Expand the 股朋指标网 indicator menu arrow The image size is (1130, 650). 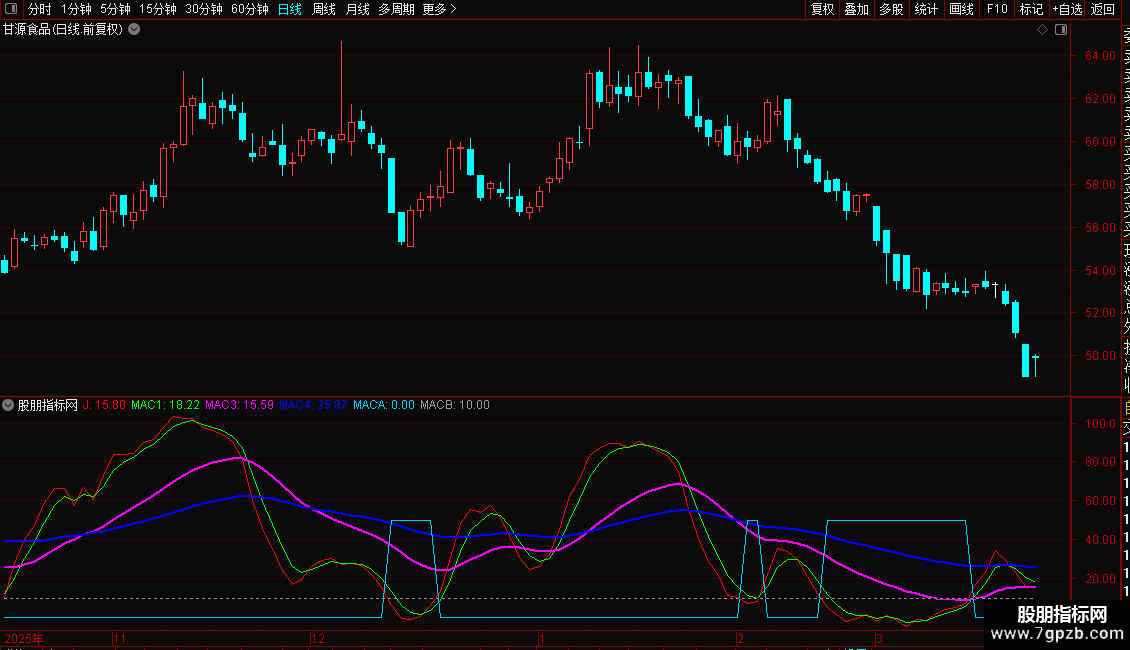[8, 405]
